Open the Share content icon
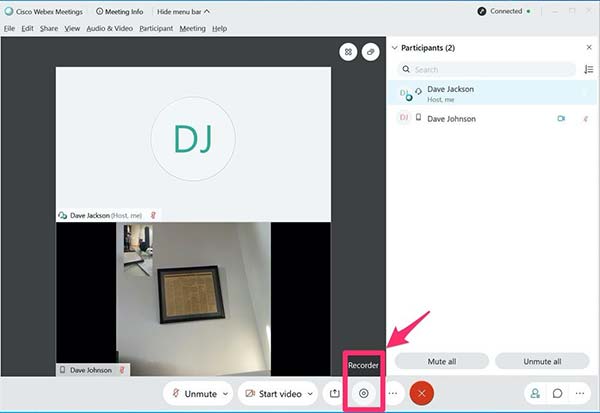The width and height of the screenshot is (600, 413). [334, 393]
